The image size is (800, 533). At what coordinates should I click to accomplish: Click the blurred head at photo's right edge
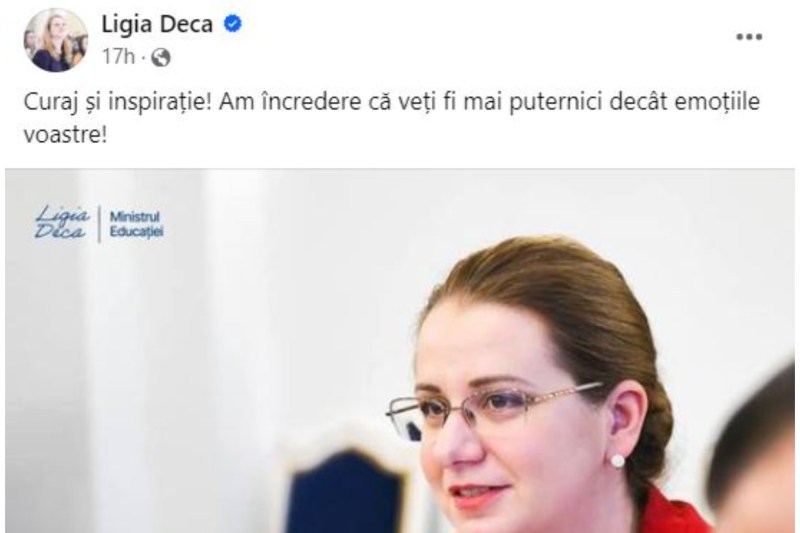tap(753, 449)
